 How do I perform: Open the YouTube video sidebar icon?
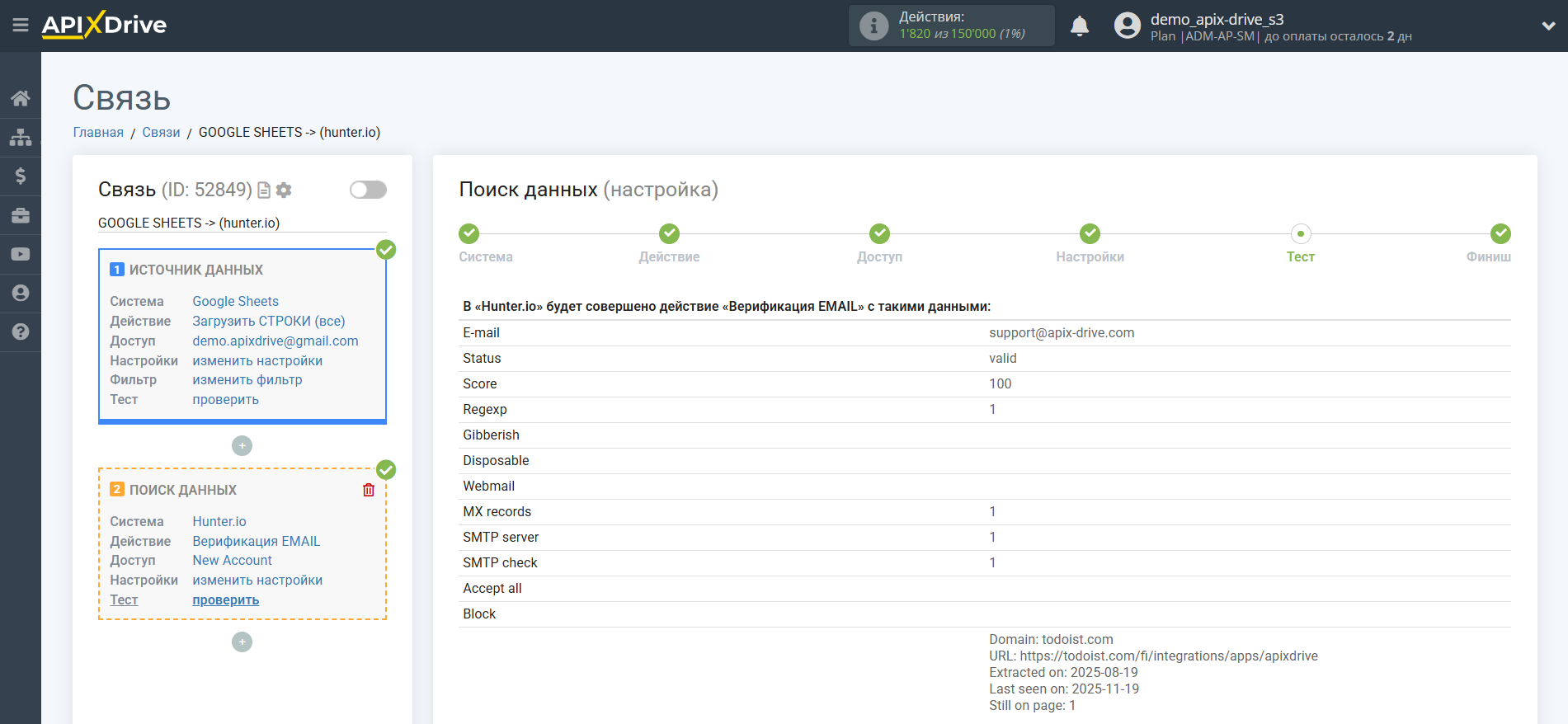[21, 254]
